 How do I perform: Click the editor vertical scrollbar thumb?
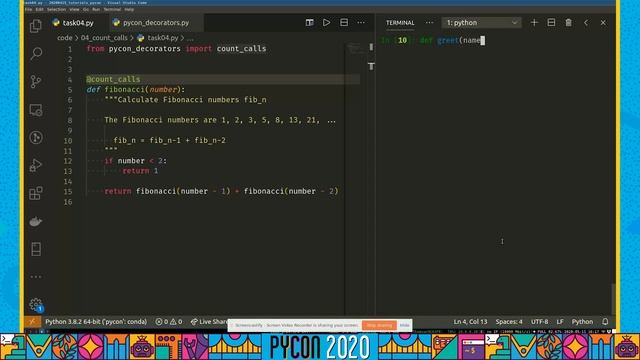(371, 47)
